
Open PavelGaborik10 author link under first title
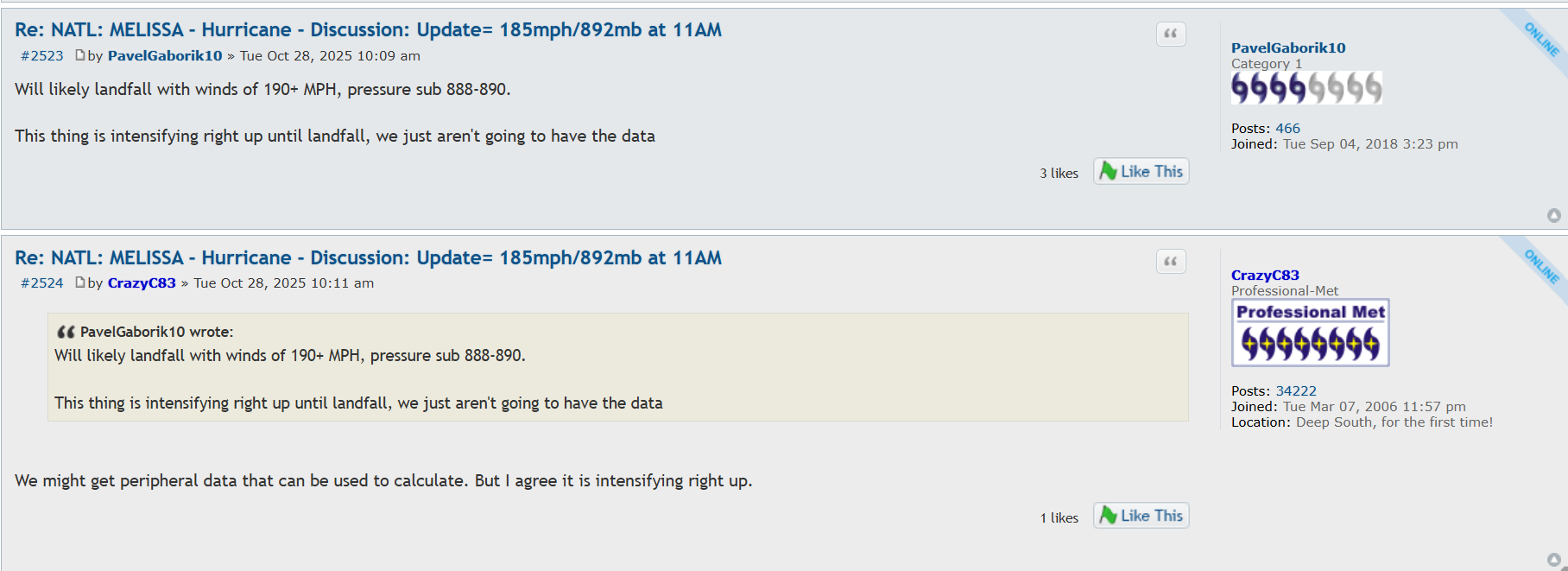(x=164, y=55)
